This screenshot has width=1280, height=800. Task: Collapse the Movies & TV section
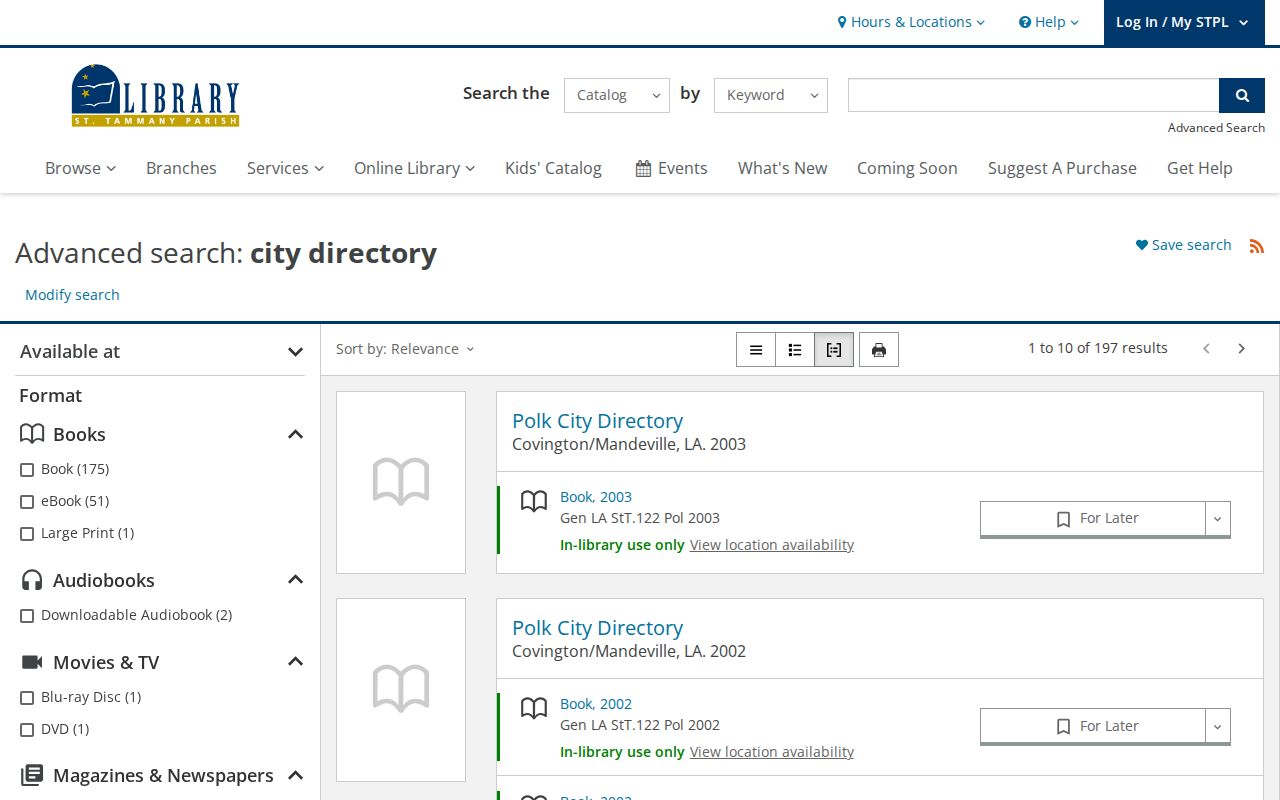(x=295, y=662)
